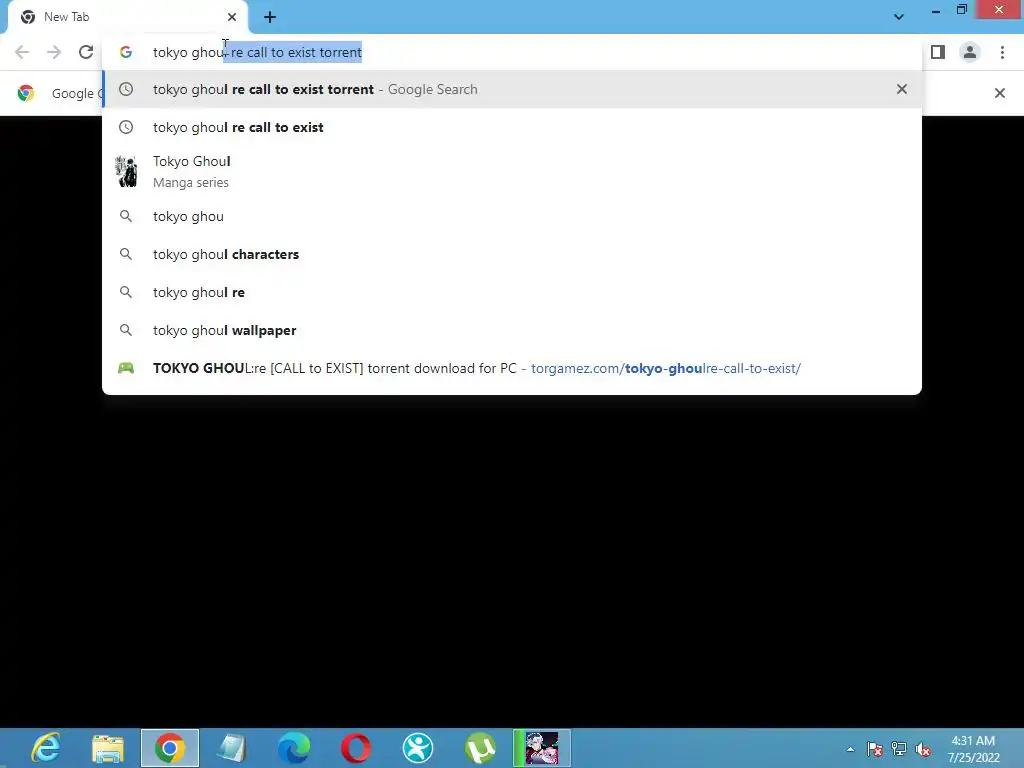This screenshot has height=768, width=1024.
Task: Click the forward navigation arrow
Action: point(54,52)
